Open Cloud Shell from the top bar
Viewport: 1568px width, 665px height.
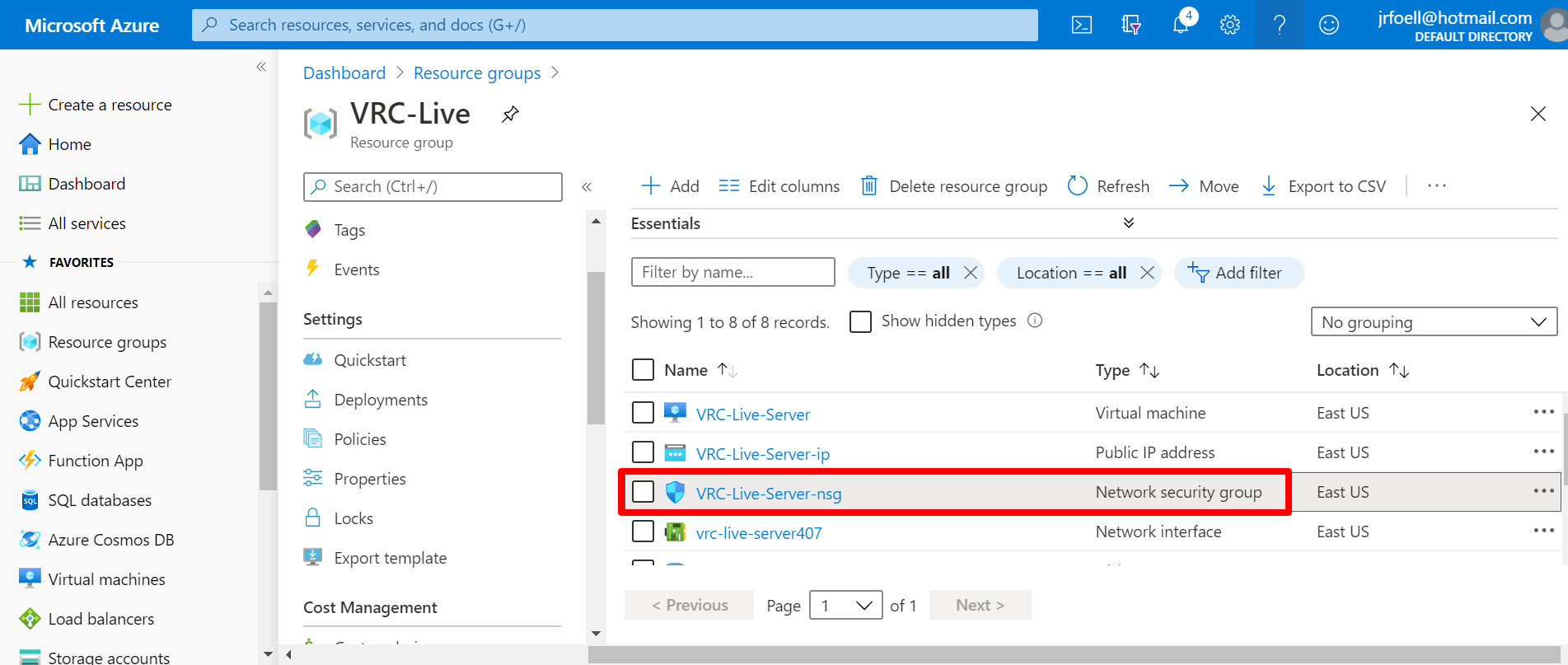tap(1082, 25)
